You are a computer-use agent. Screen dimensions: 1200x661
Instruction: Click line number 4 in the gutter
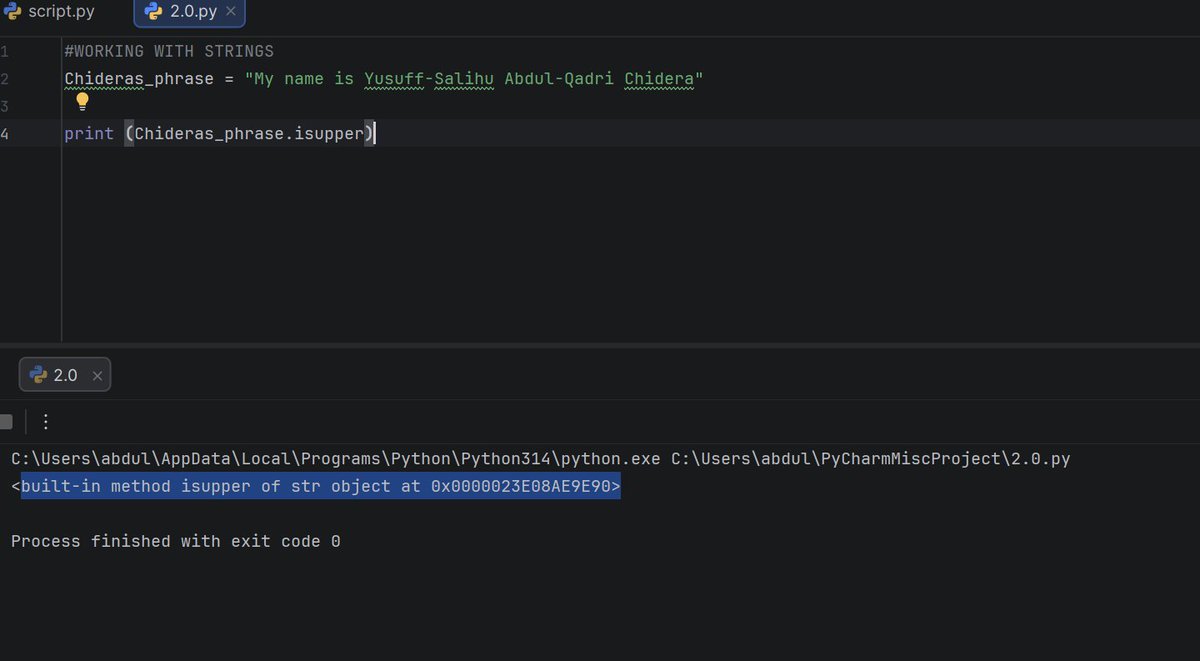[5, 133]
